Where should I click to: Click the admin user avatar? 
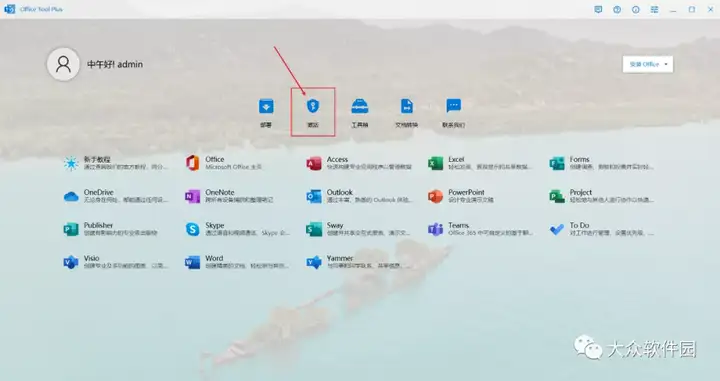[x=63, y=64]
